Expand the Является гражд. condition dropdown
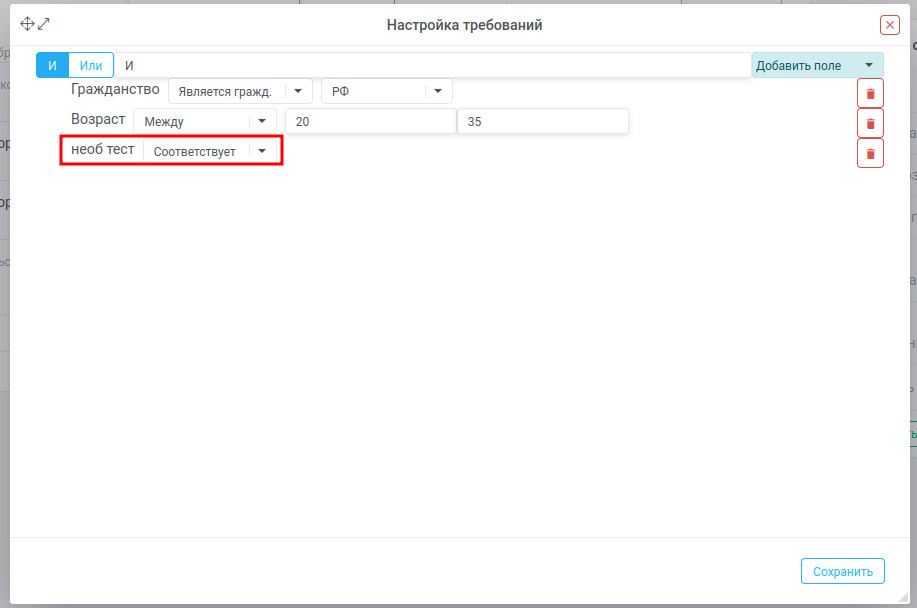The image size is (917, 608). [x=240, y=91]
